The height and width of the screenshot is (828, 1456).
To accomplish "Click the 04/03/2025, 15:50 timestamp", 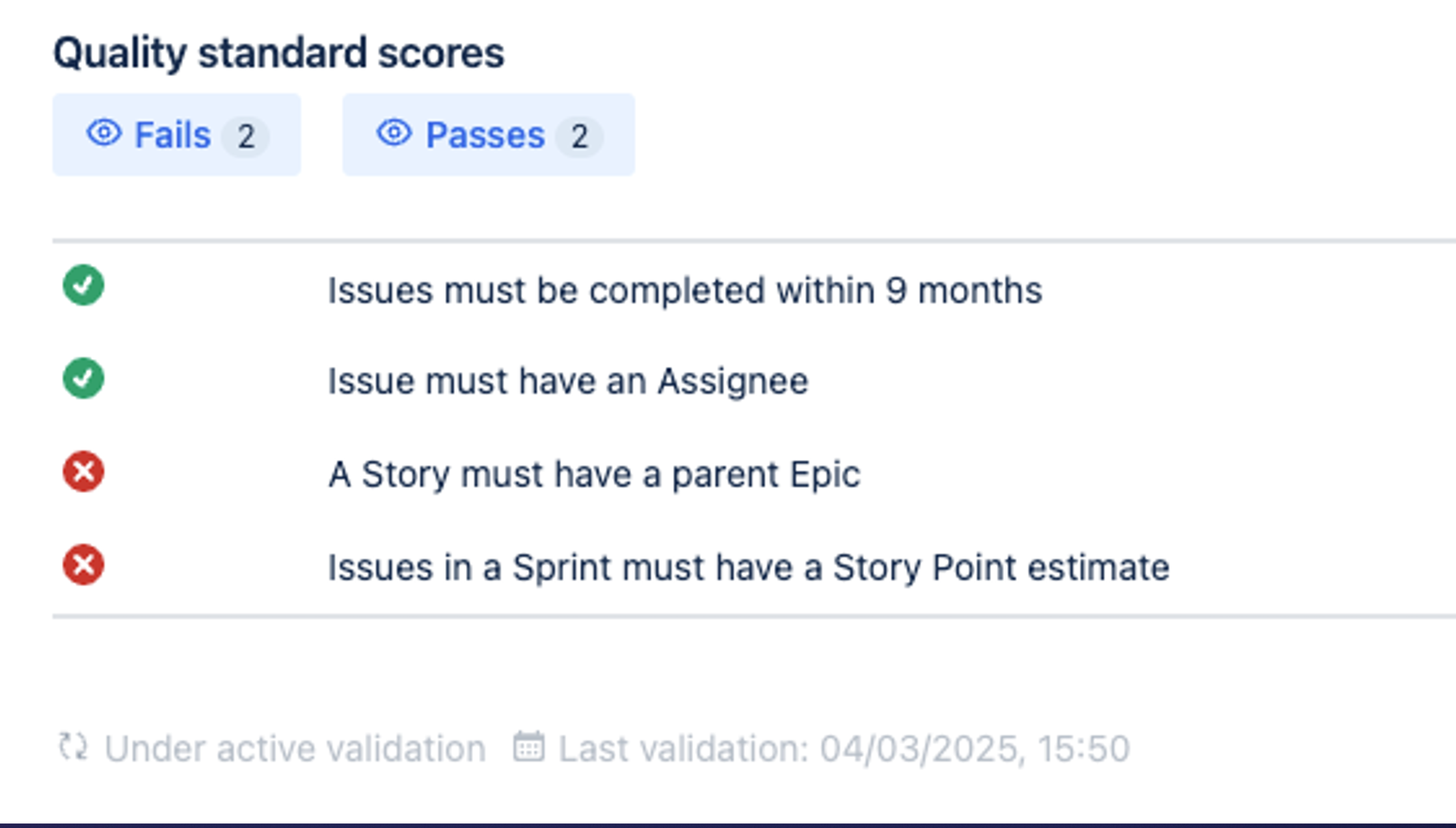I will coord(974,749).
